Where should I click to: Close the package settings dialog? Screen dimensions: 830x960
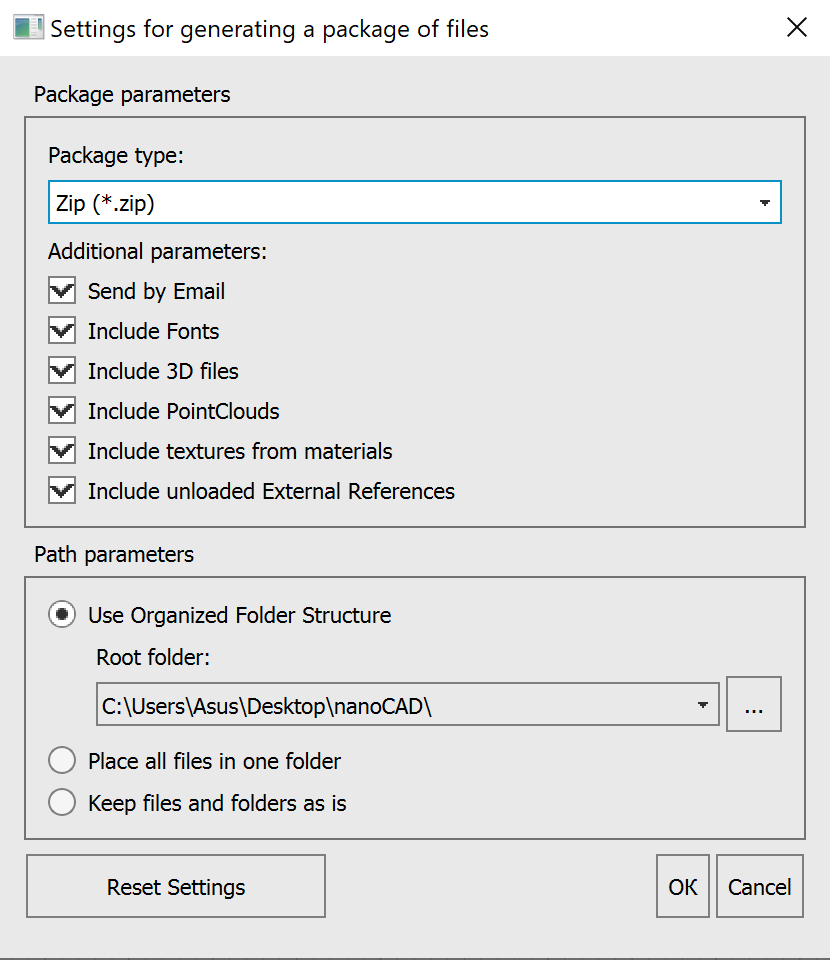point(797,28)
